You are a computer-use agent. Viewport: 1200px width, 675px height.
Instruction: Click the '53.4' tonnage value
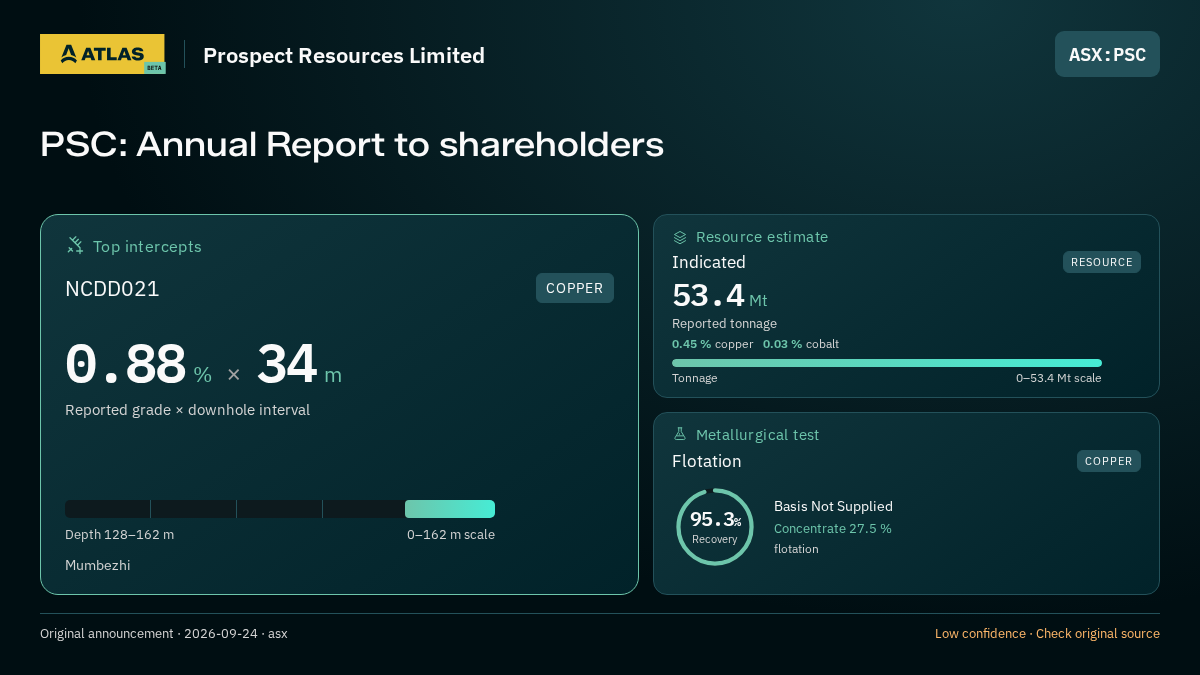coord(708,296)
